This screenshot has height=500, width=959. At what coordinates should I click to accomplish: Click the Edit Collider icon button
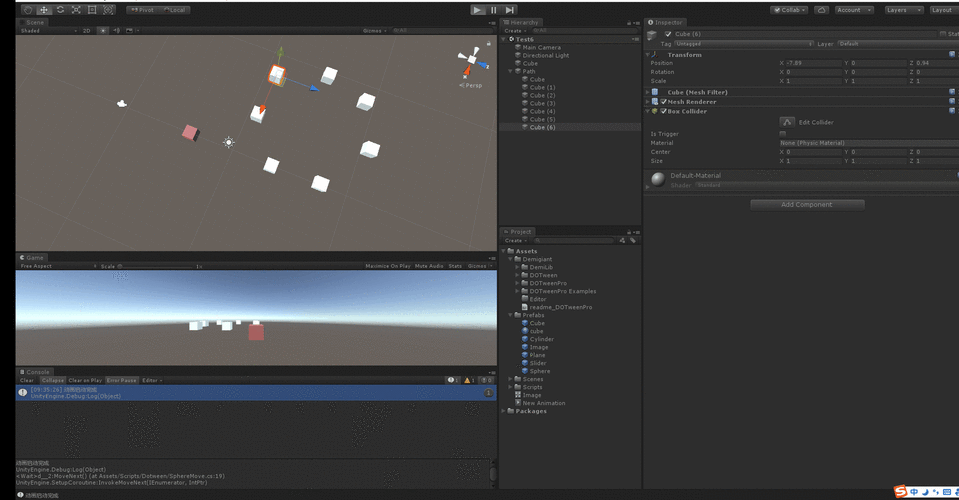point(788,122)
